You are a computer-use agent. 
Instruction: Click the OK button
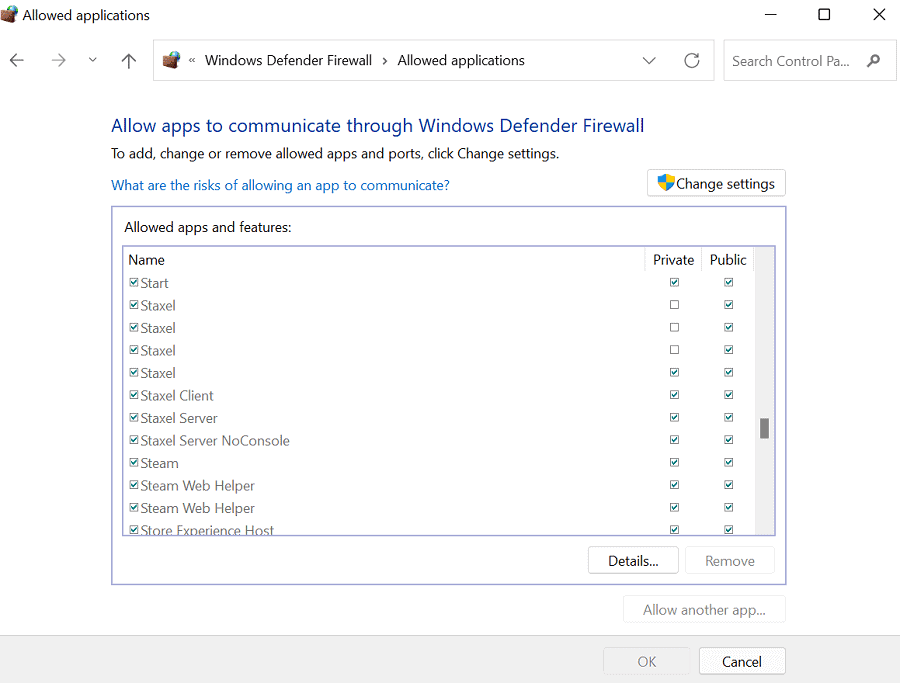pos(646,661)
